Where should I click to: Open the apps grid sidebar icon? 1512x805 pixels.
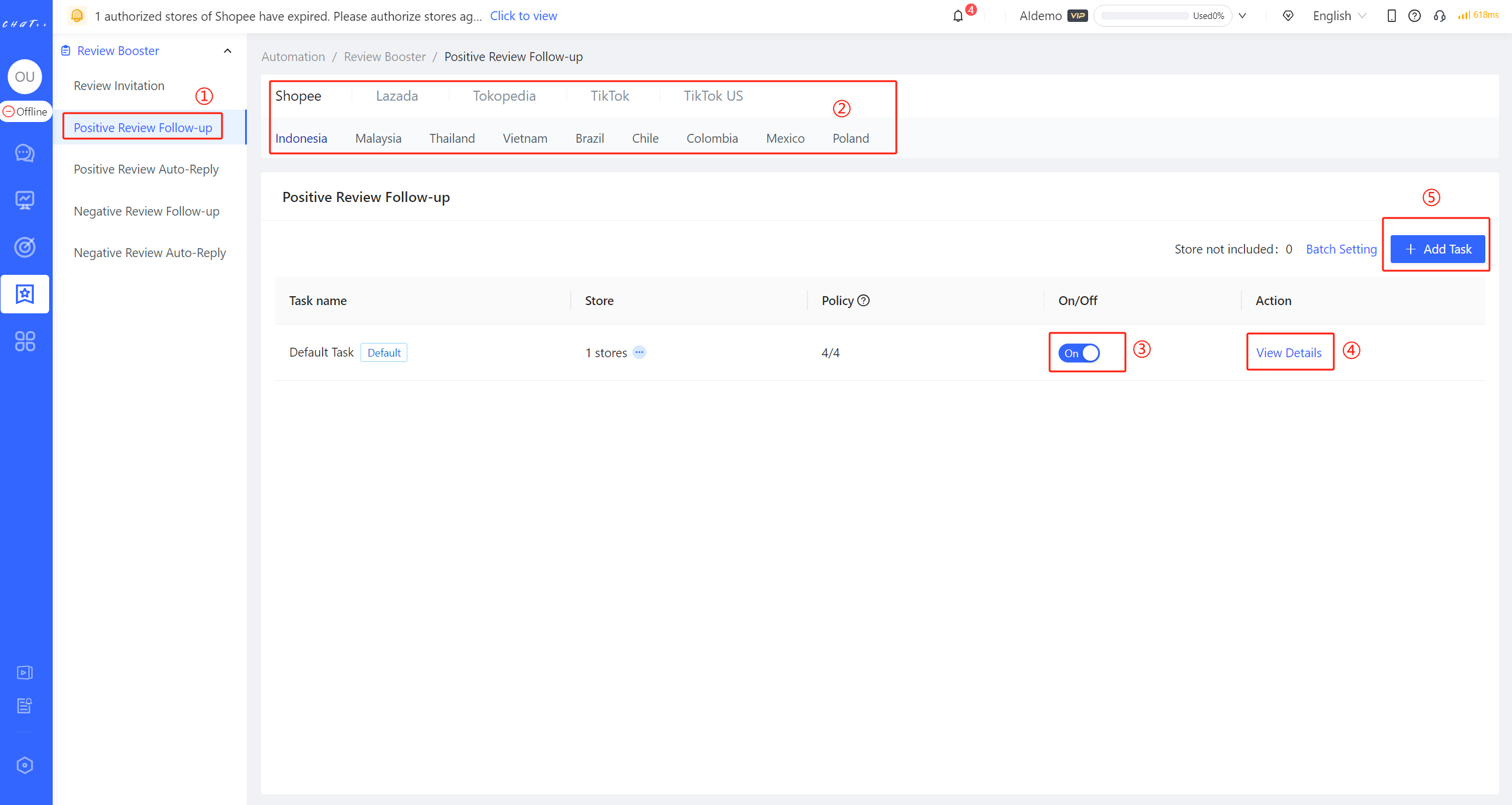click(25, 341)
